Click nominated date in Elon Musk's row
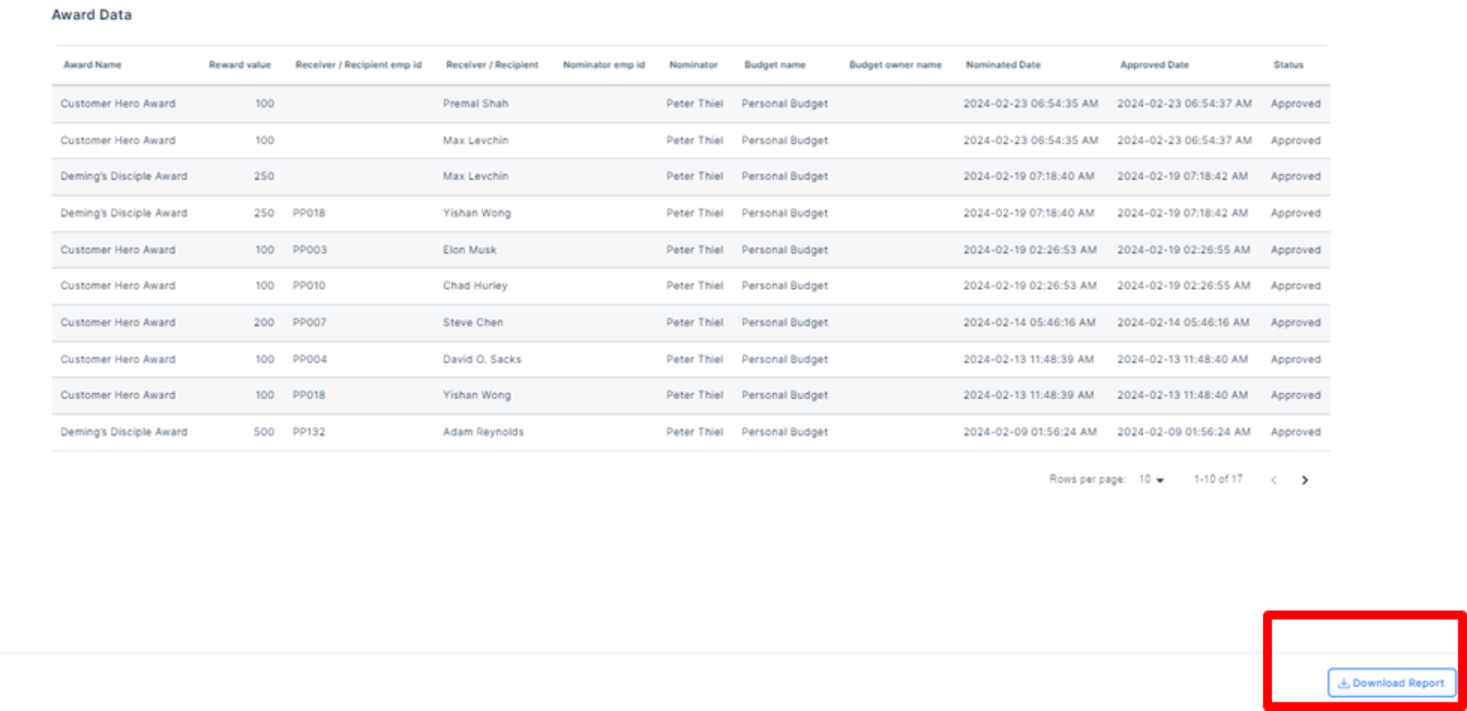 click(1030, 250)
